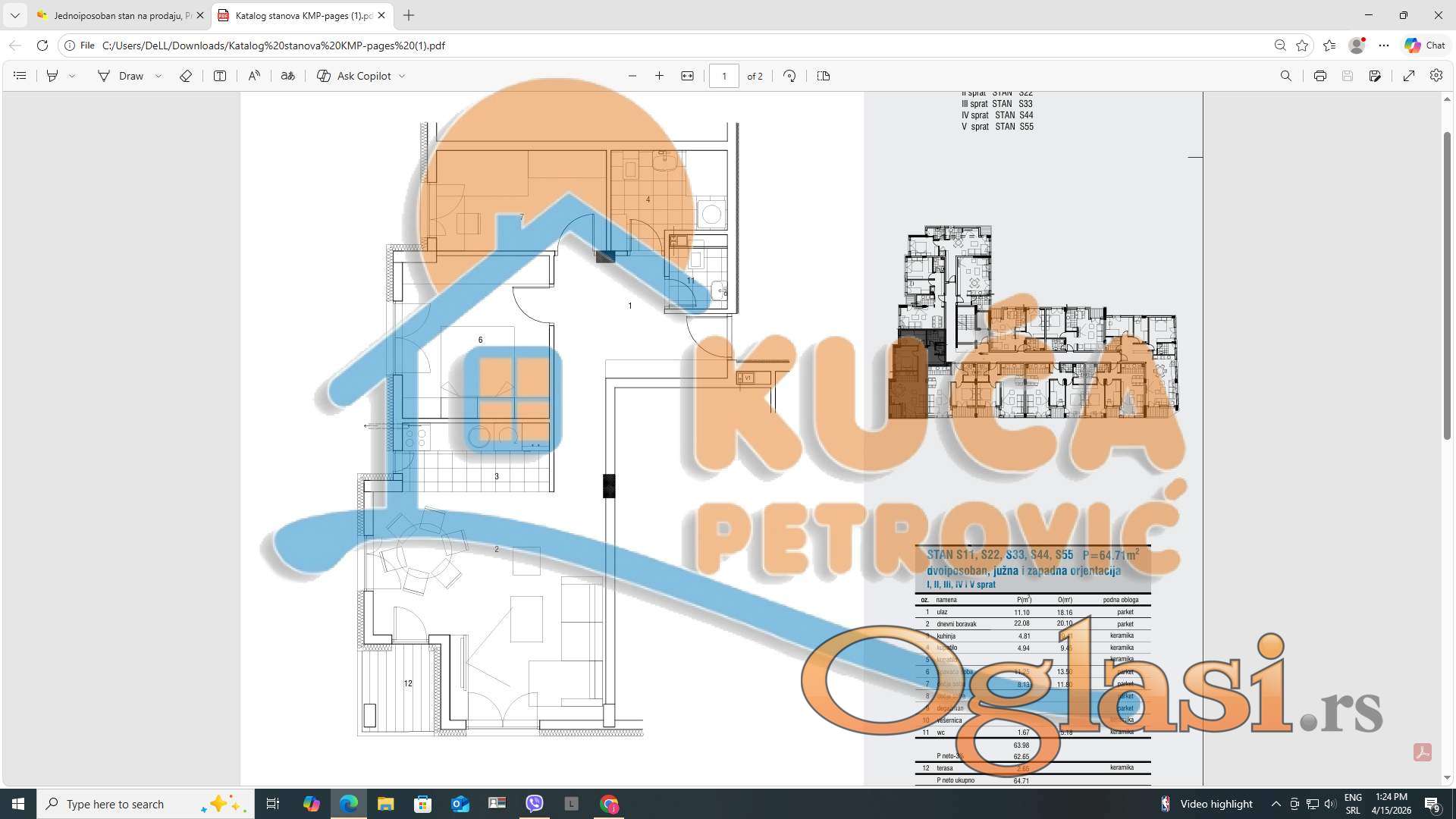The height and width of the screenshot is (819, 1456).
Task: Open the table of contents panel
Action: pos(20,76)
